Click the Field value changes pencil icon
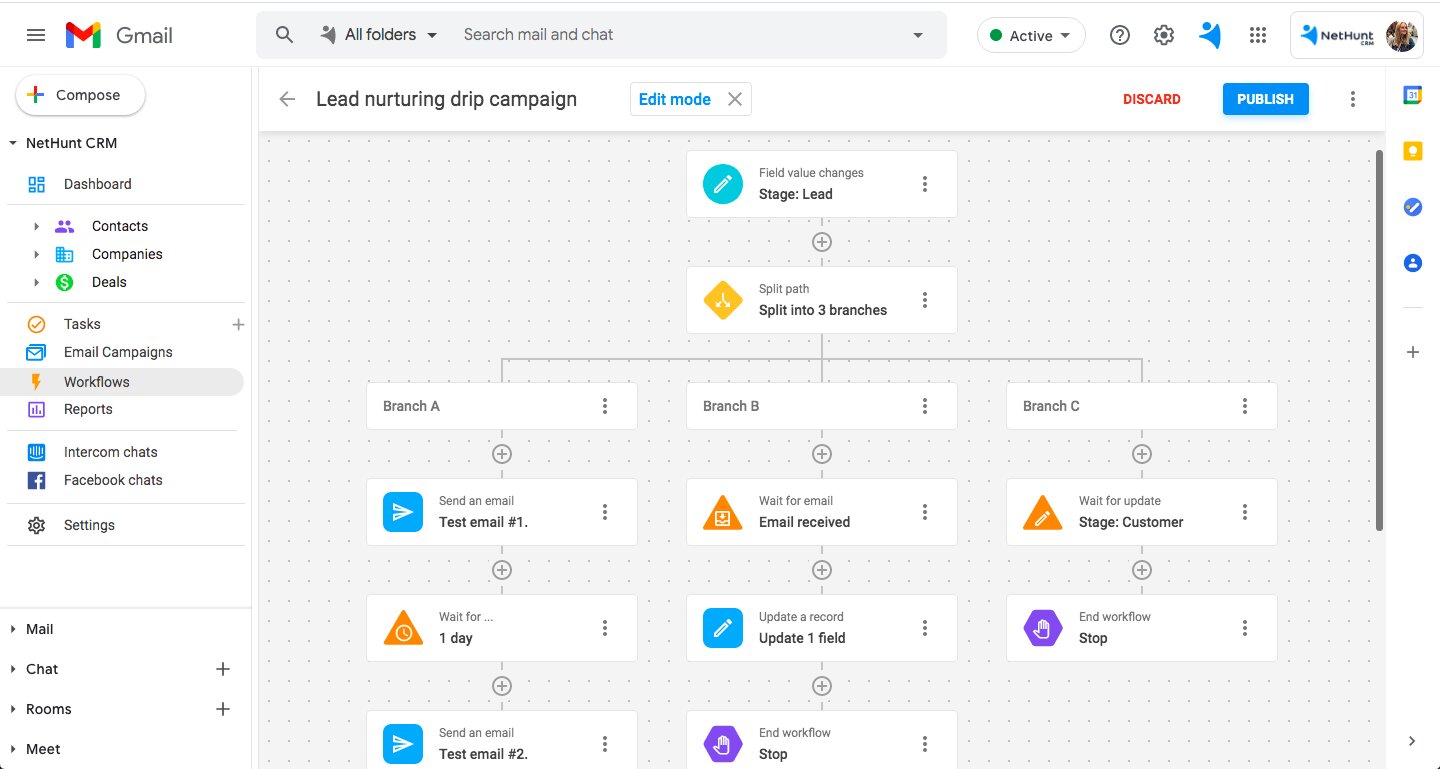This screenshot has width=1440, height=769. click(x=723, y=184)
